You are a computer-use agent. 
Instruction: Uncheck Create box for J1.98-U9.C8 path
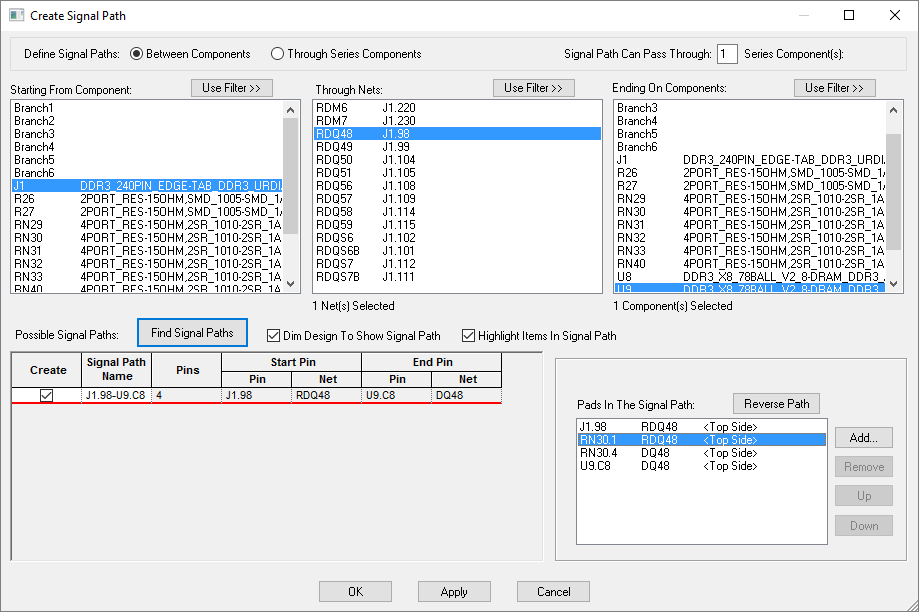[47, 396]
